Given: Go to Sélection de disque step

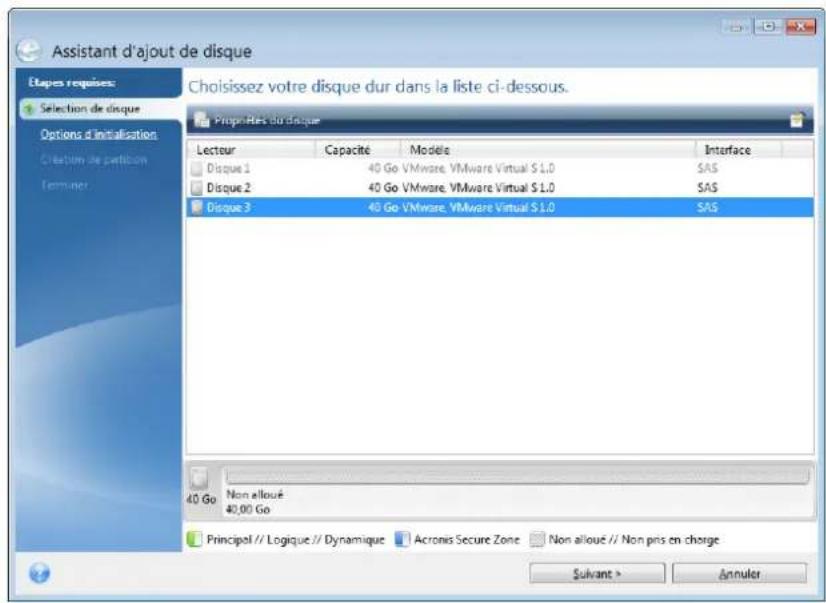Looking at the screenshot, I should click(90, 109).
